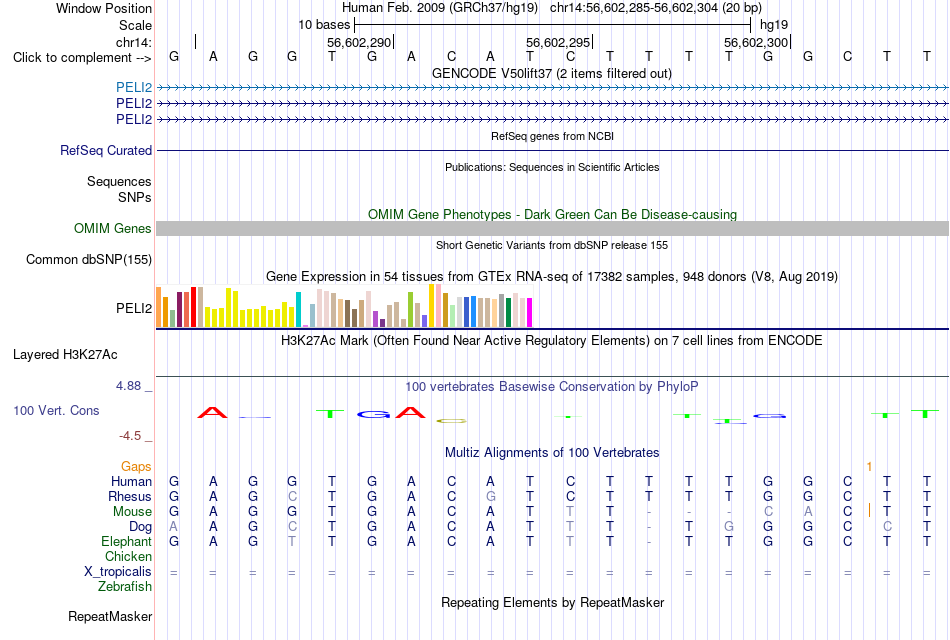The width and height of the screenshot is (950, 640).
Task: Click the GENCODE V50lift37 track title
Action: click(x=552, y=74)
